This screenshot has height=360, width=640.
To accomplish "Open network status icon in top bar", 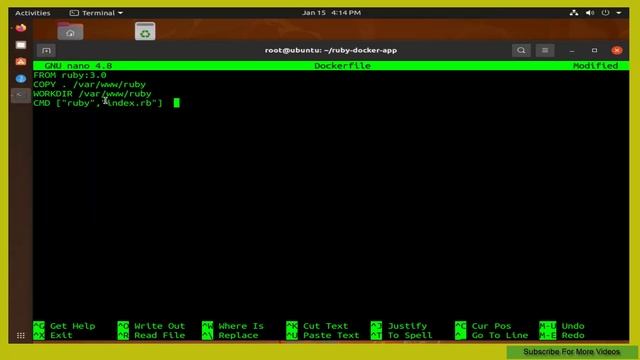I will pos(574,13).
